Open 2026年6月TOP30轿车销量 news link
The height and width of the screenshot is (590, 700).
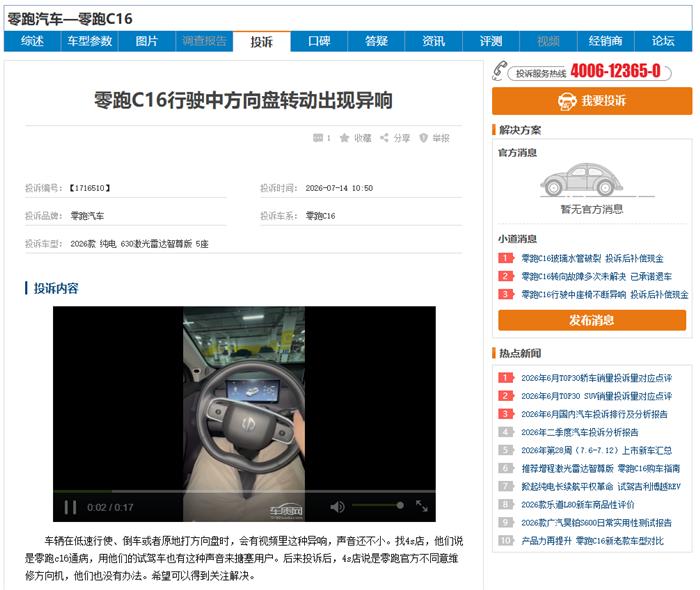tap(596, 378)
